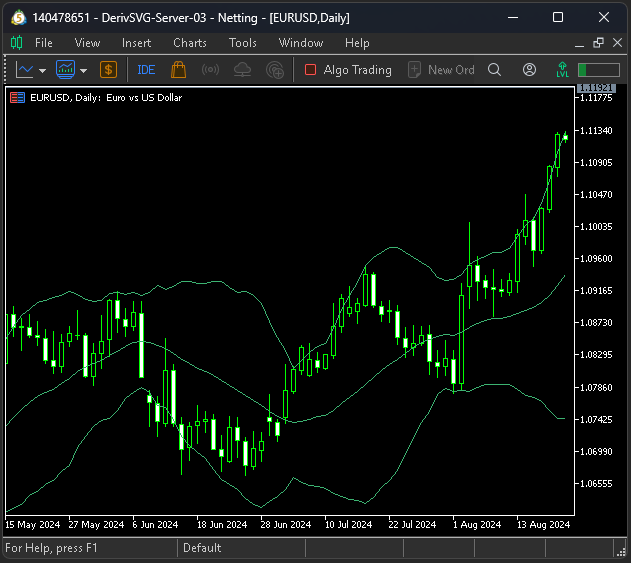
Task: Click the MetaTrader 5 app logo icon
Action: tap(18, 18)
